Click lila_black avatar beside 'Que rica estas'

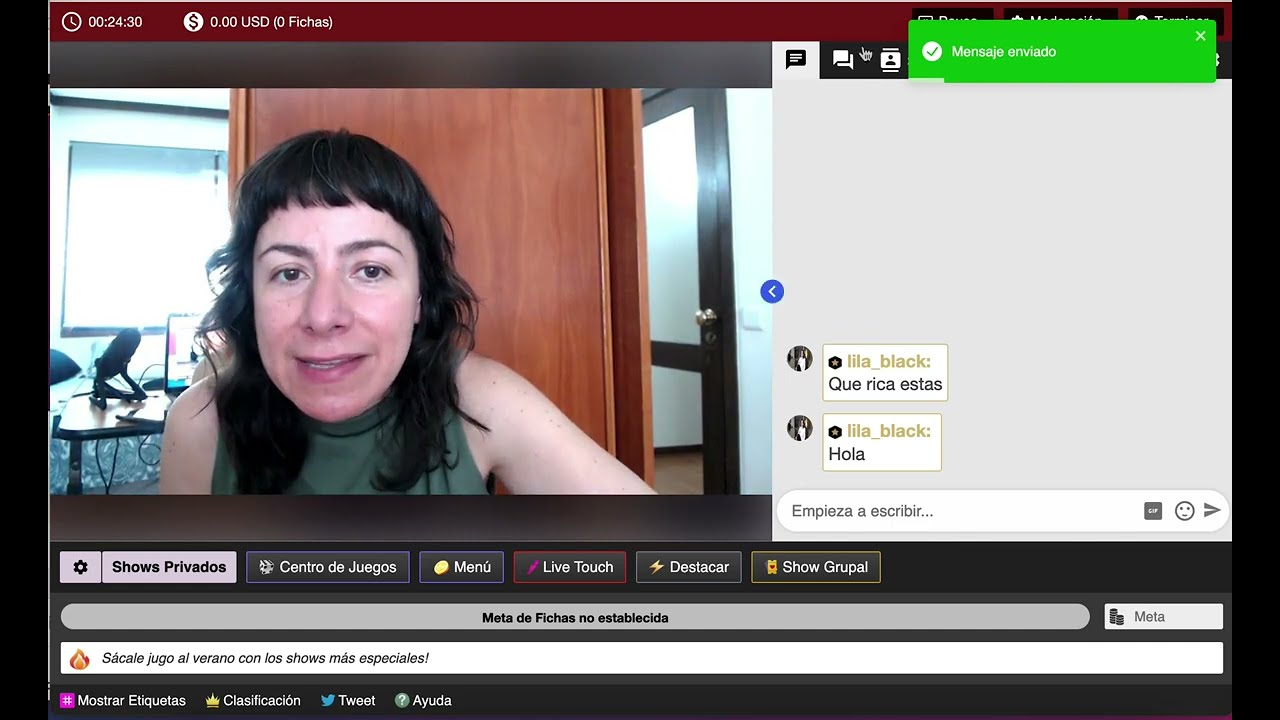(800, 359)
